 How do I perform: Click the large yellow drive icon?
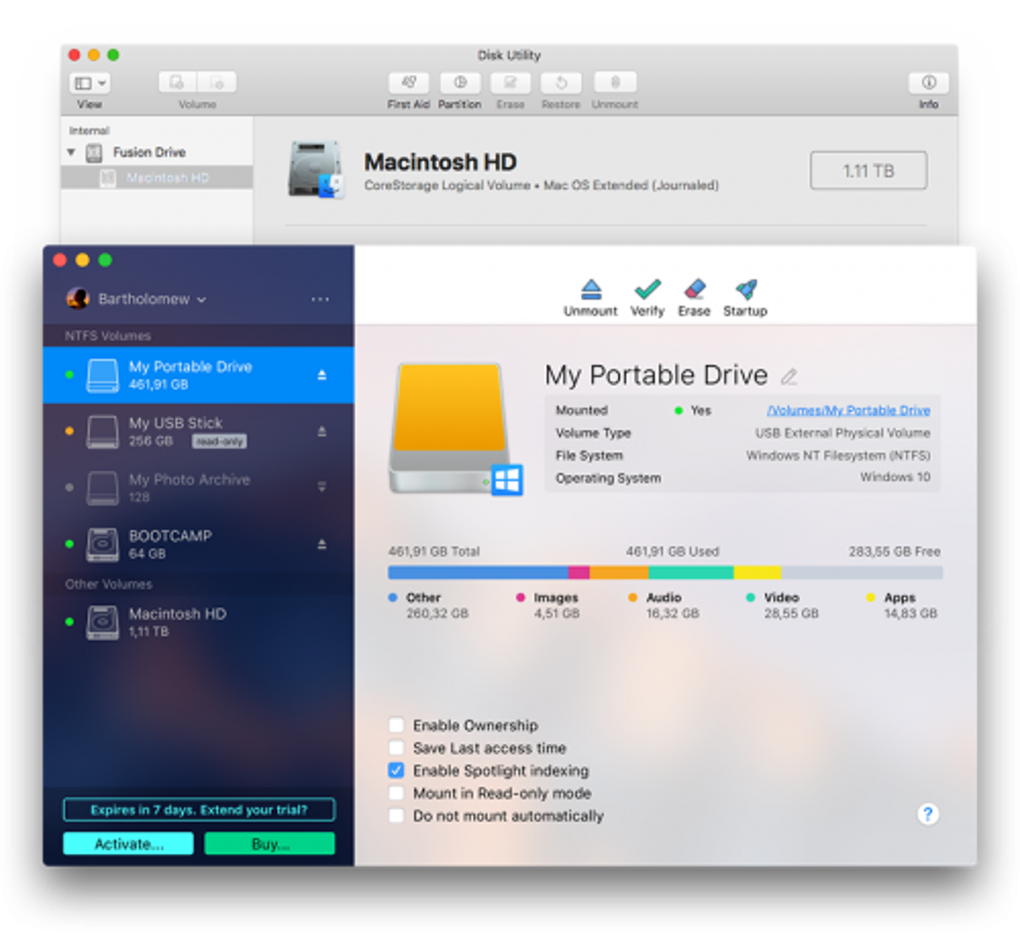coord(457,429)
